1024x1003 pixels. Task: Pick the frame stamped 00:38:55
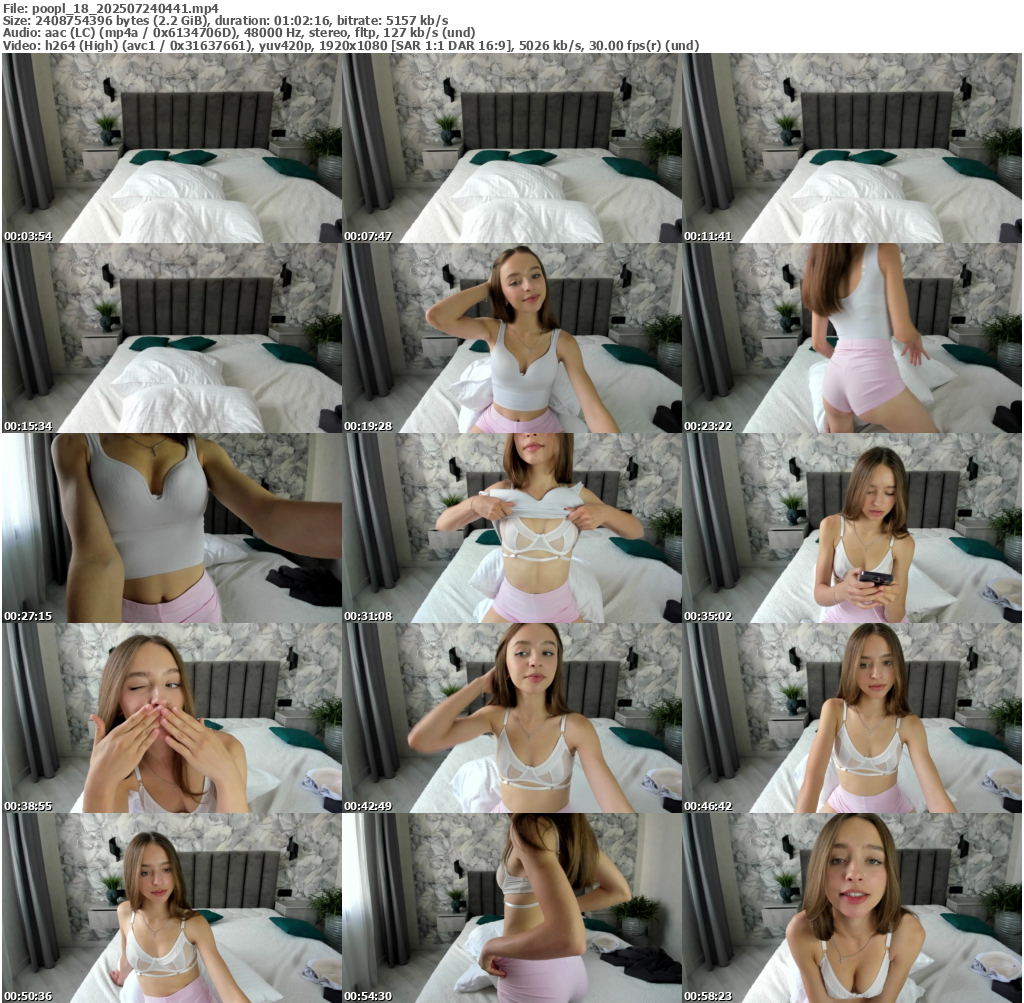[172, 718]
